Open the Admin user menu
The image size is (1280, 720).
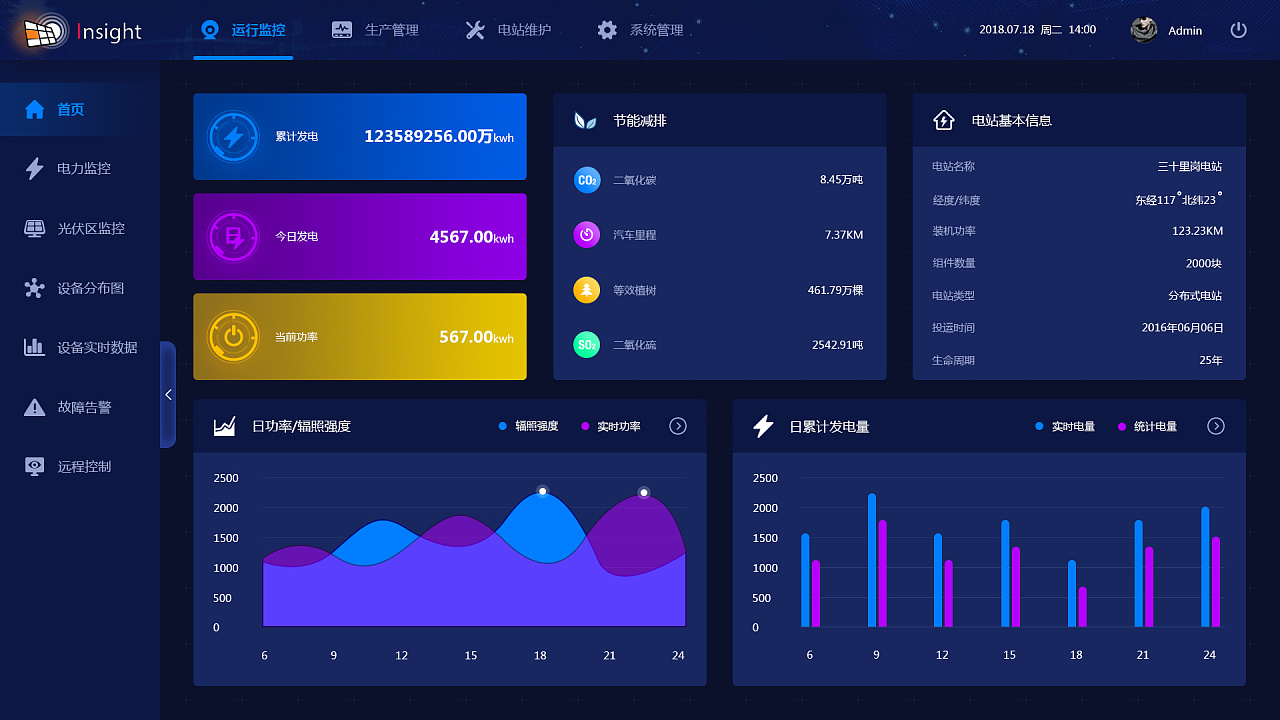[1167, 30]
